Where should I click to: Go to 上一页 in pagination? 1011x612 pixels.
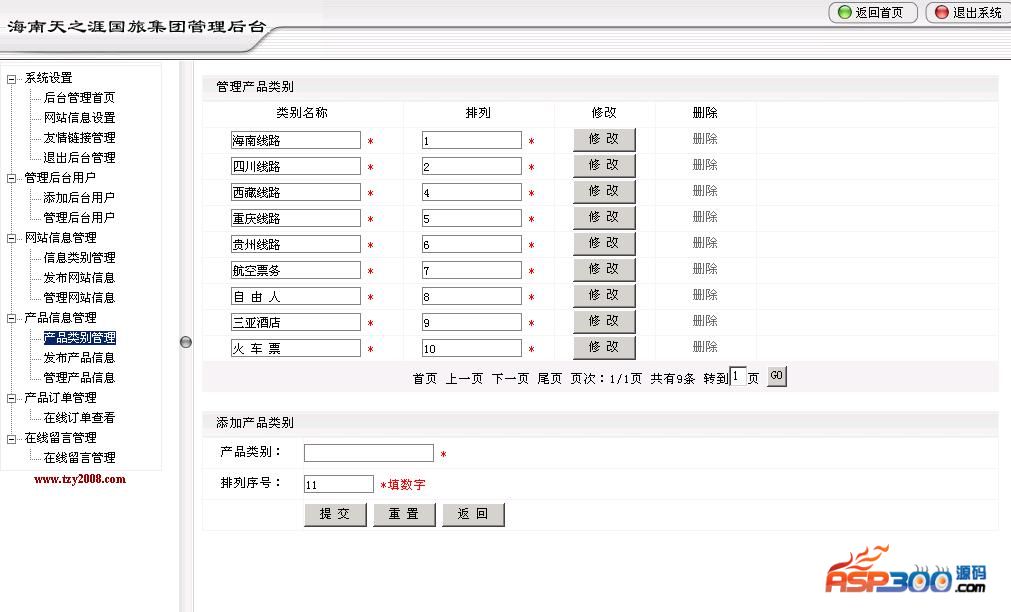(x=464, y=379)
